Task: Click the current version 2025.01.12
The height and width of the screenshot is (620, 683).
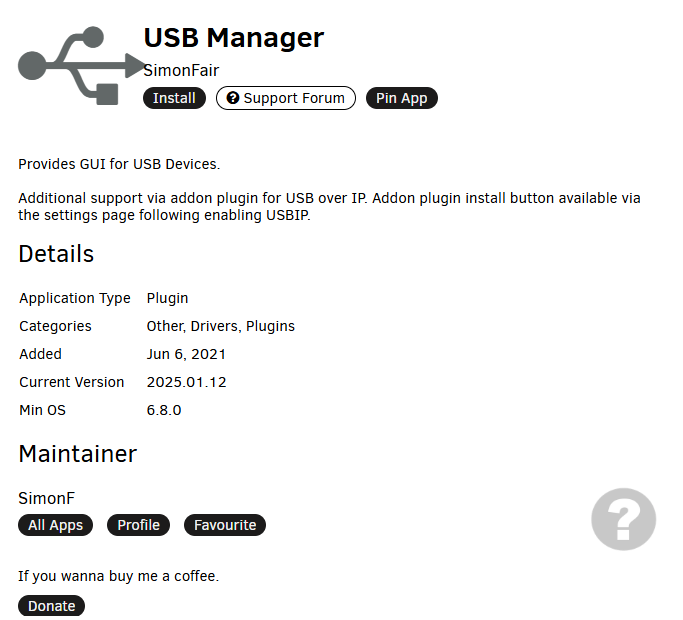Action: point(186,382)
